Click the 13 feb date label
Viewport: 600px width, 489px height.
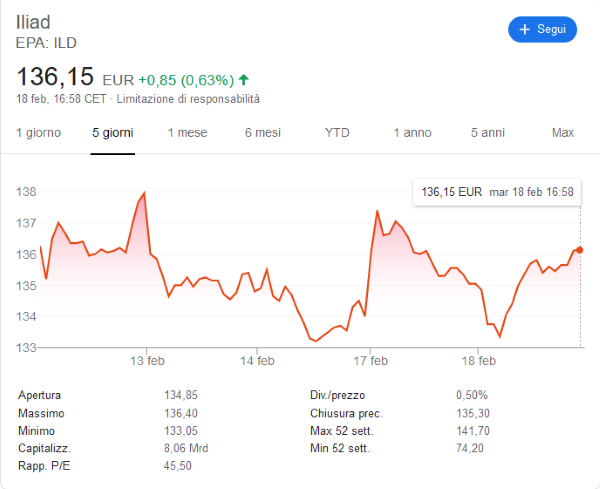147,362
